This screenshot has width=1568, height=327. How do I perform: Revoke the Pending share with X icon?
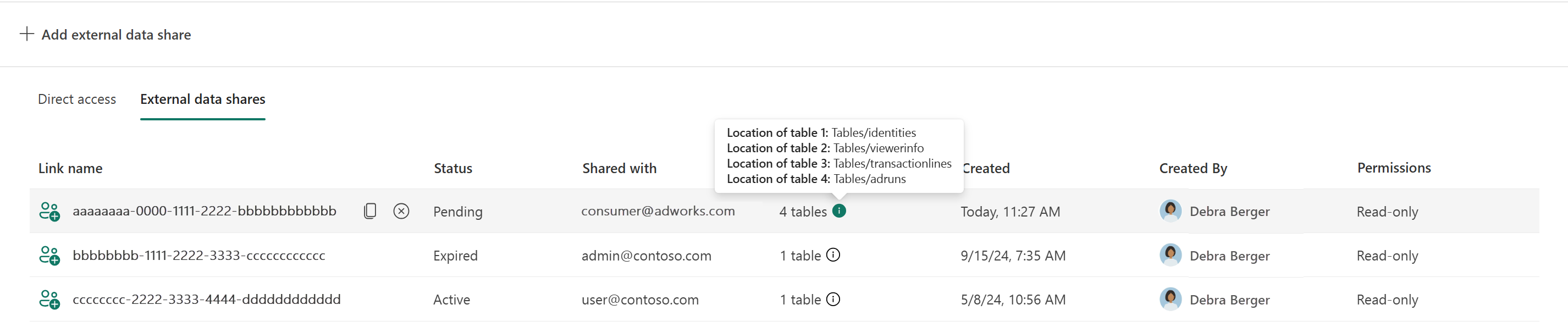click(401, 211)
